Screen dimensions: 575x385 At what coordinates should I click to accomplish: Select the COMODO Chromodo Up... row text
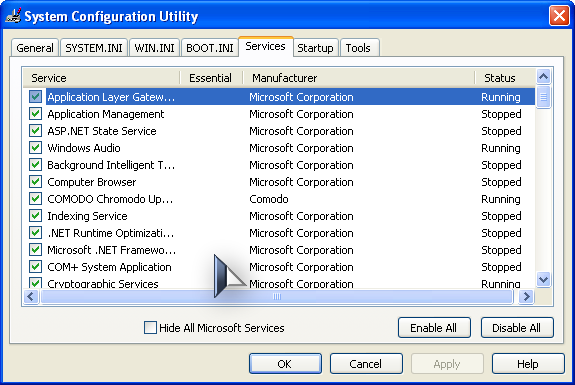click(x=110, y=199)
